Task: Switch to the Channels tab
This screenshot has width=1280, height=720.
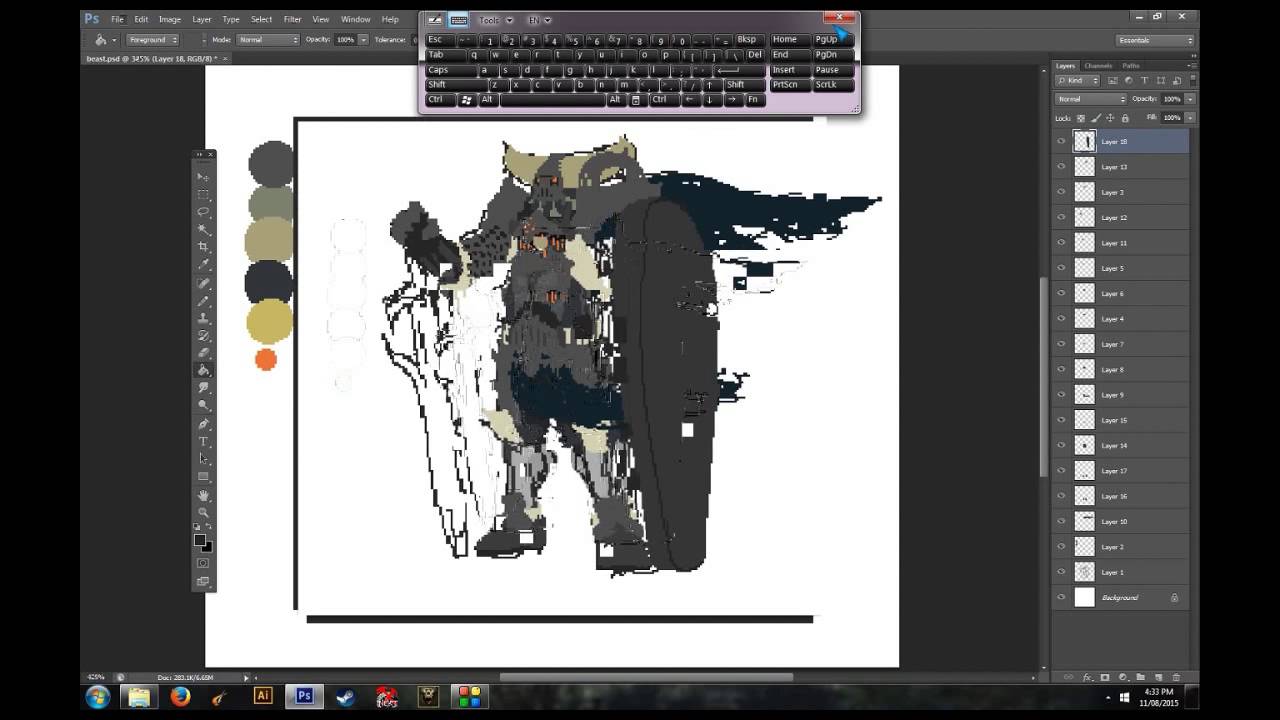Action: click(1098, 66)
